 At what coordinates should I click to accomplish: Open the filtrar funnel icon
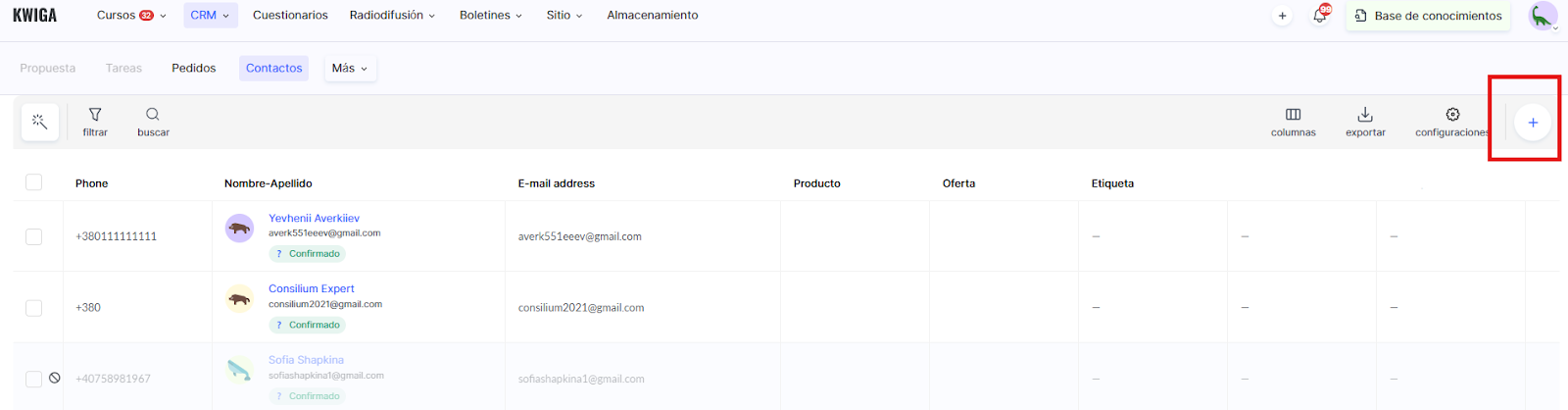[95, 116]
